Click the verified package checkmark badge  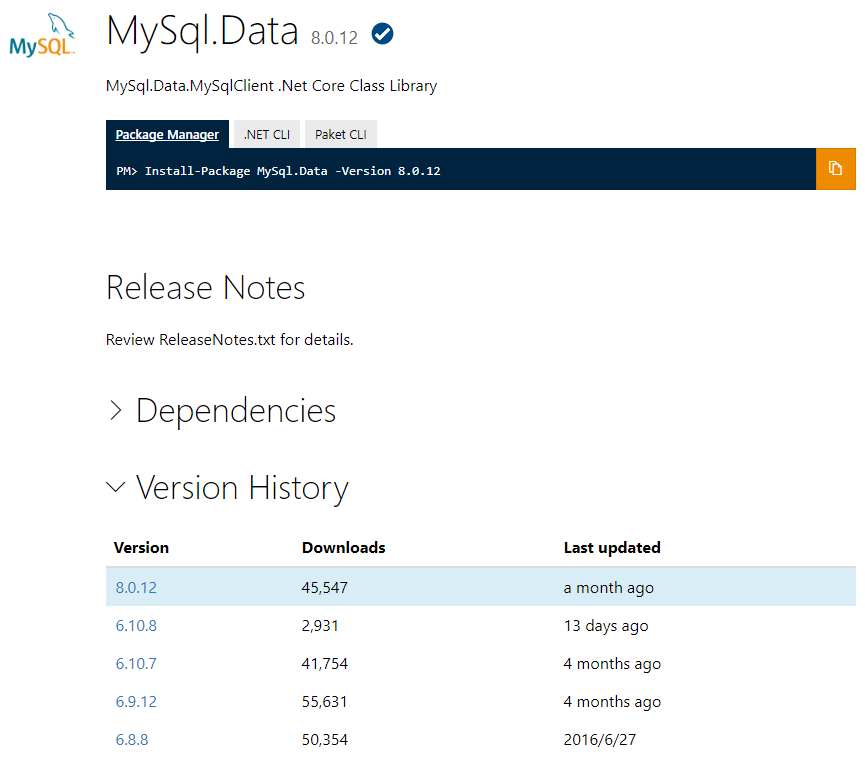click(381, 33)
